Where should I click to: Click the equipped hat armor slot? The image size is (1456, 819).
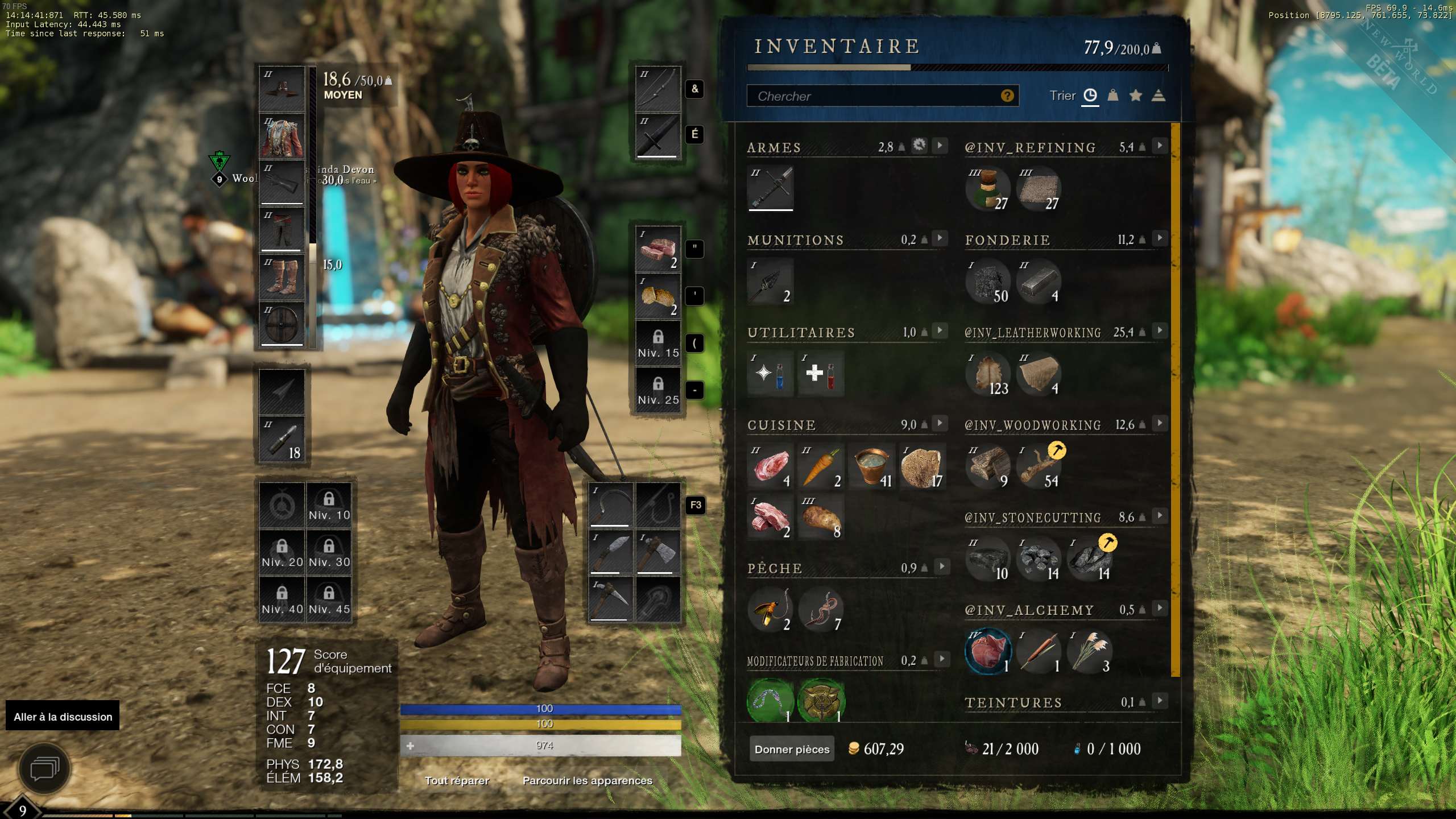click(x=282, y=89)
